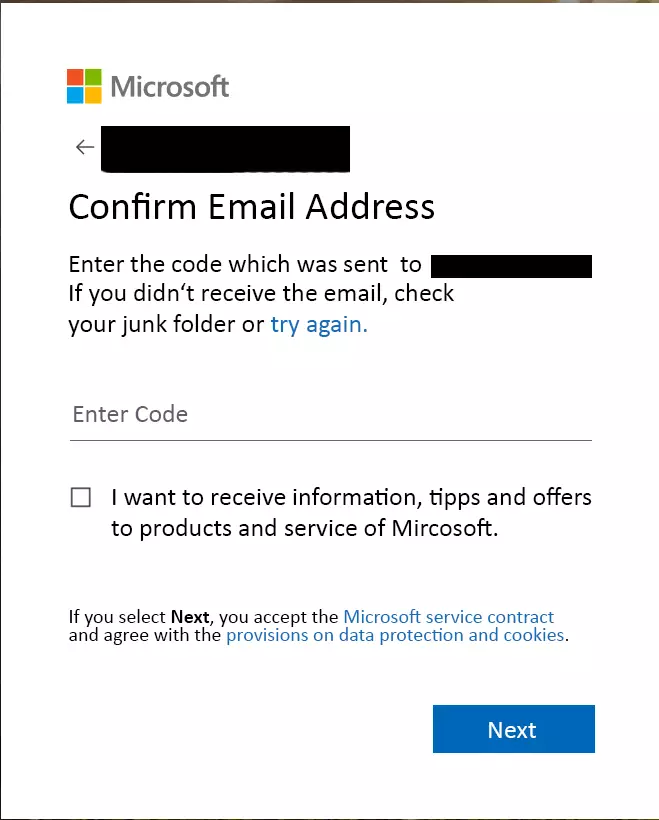Click the blue Next button at bottom right

click(513, 729)
